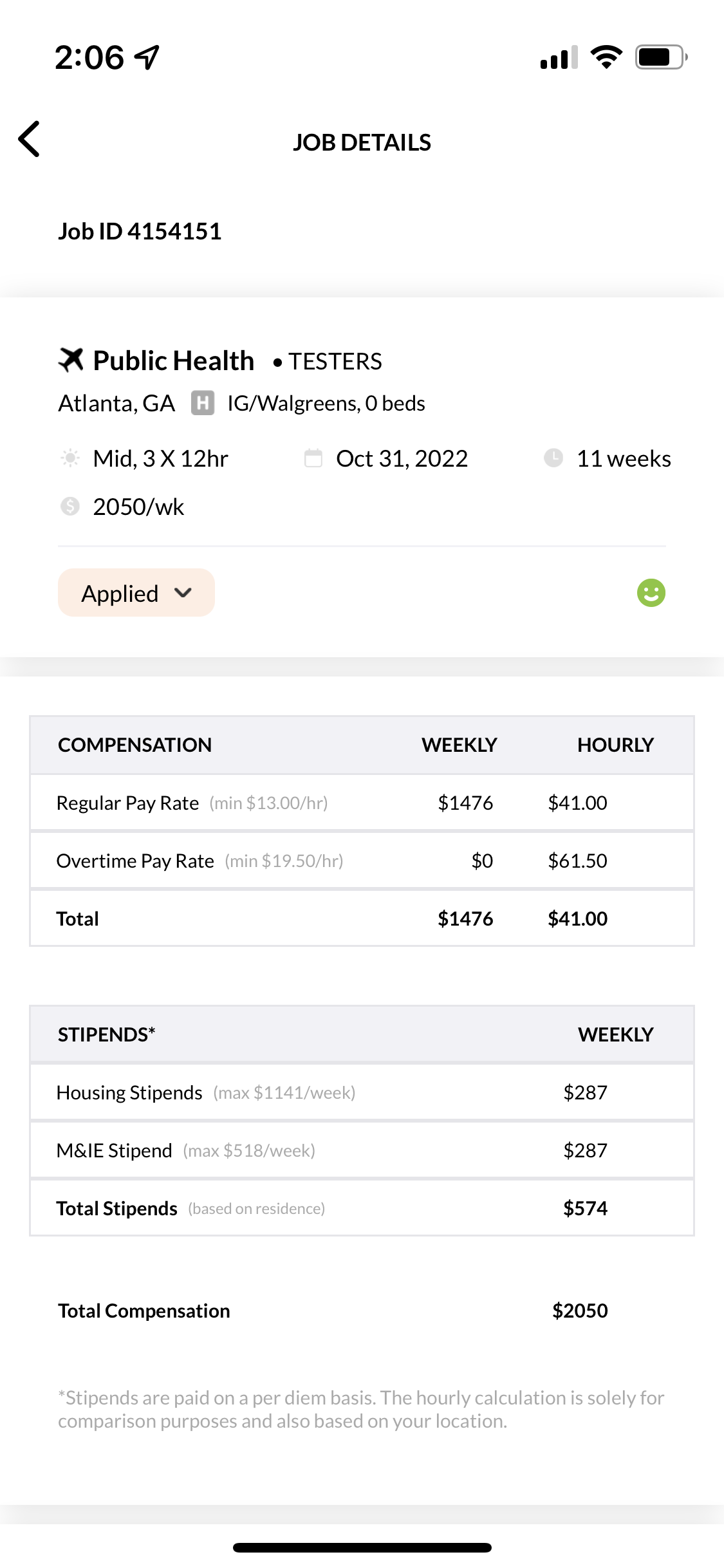Tap the M&IE Stipend row
Image resolution: width=724 pixels, height=1568 pixels.
coord(362,1150)
